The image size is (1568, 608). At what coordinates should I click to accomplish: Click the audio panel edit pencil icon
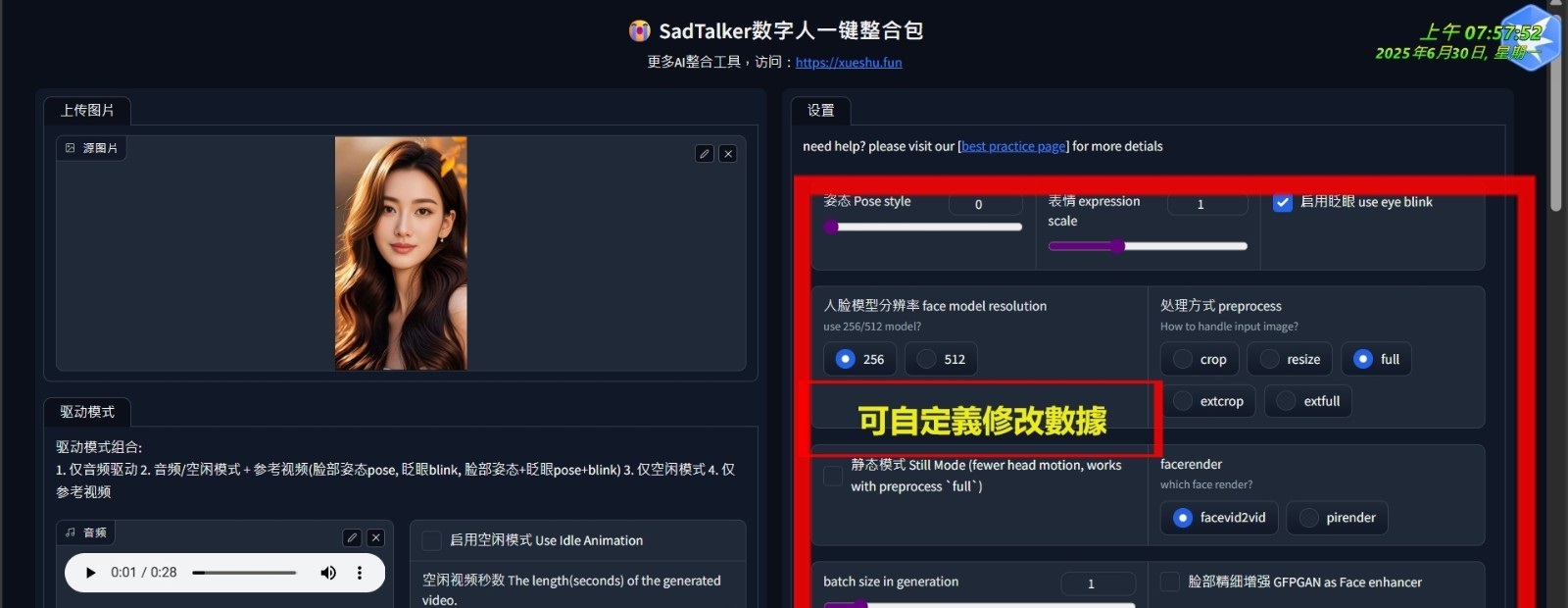pyautogui.click(x=352, y=538)
